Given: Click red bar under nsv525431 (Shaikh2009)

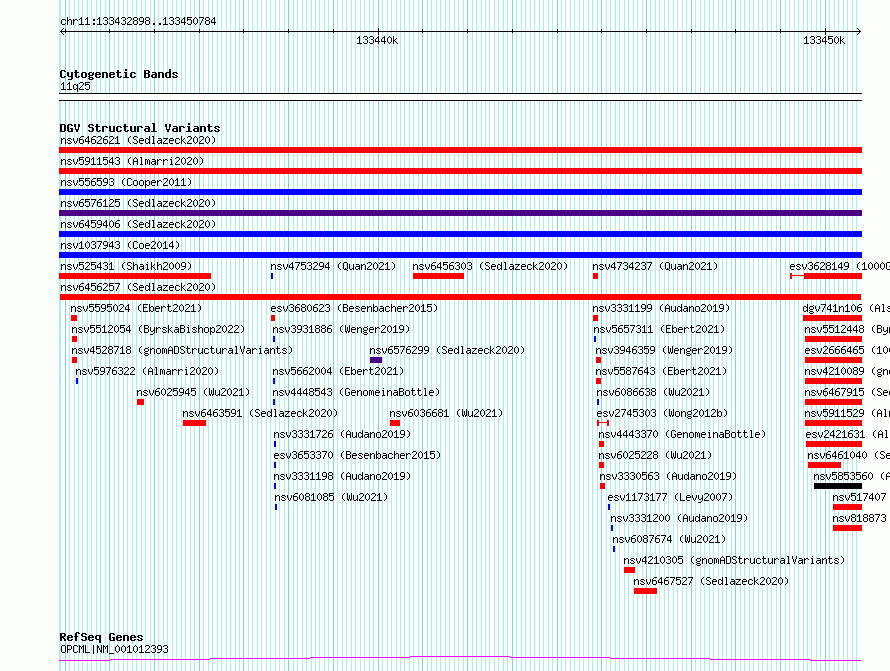Looking at the screenshot, I should [x=135, y=276].
